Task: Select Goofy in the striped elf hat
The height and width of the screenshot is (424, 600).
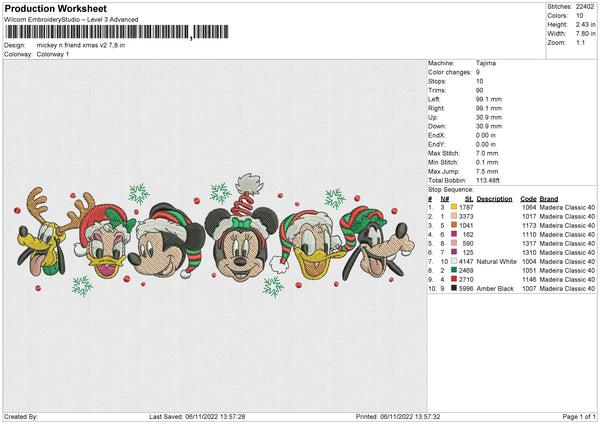Action: pos(377,243)
